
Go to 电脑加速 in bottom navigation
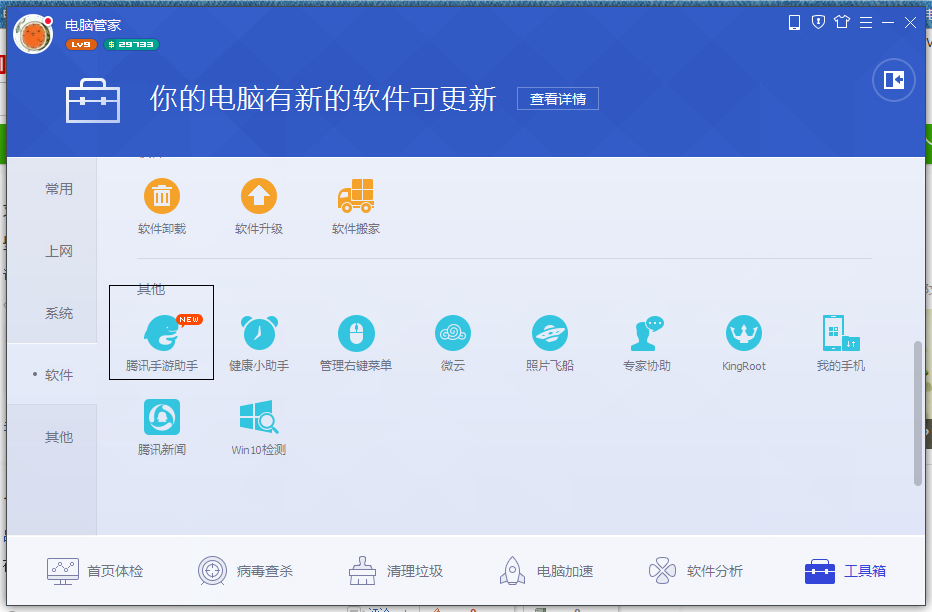click(546, 571)
